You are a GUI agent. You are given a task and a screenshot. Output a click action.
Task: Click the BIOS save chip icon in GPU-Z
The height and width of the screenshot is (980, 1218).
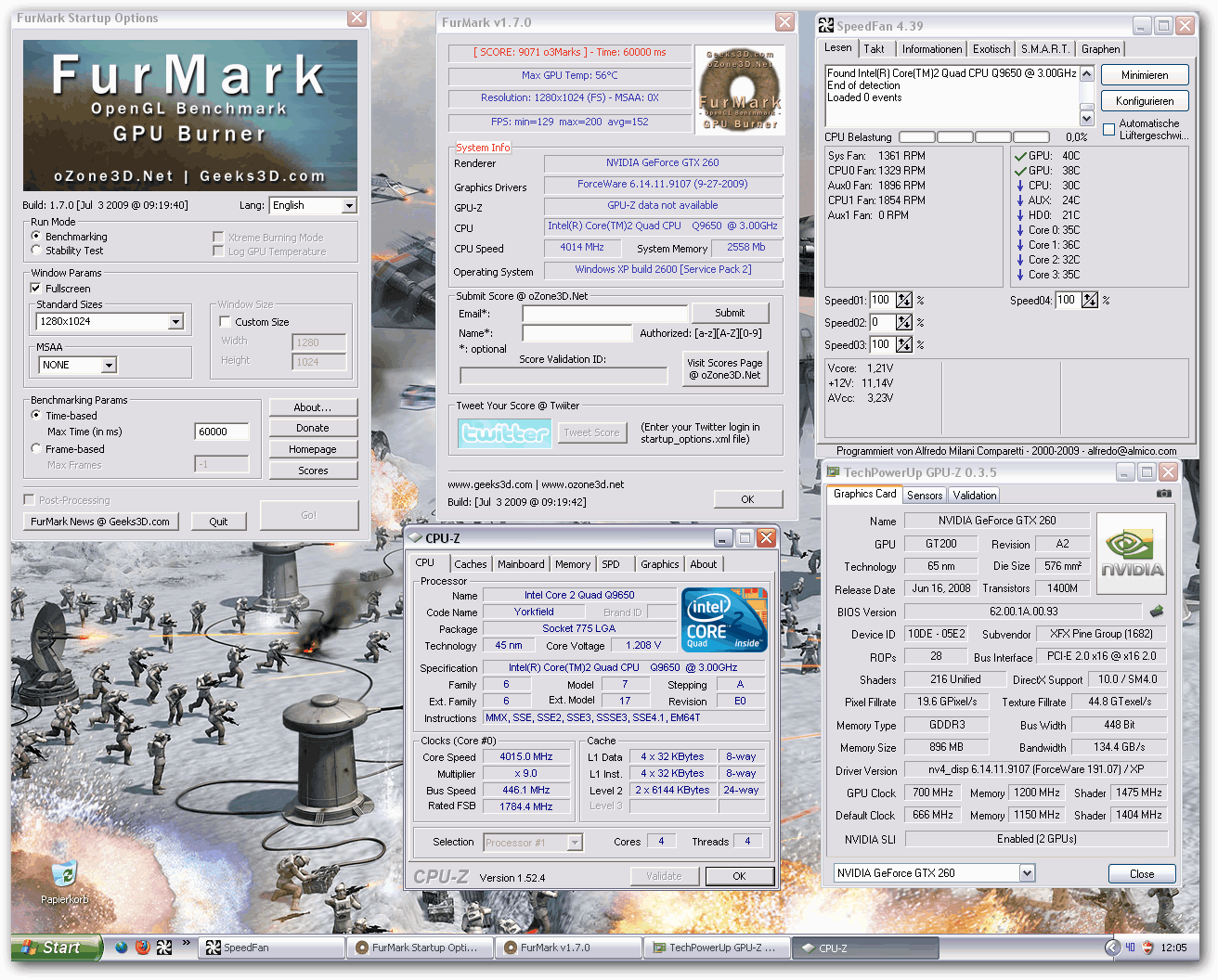coord(1156,612)
